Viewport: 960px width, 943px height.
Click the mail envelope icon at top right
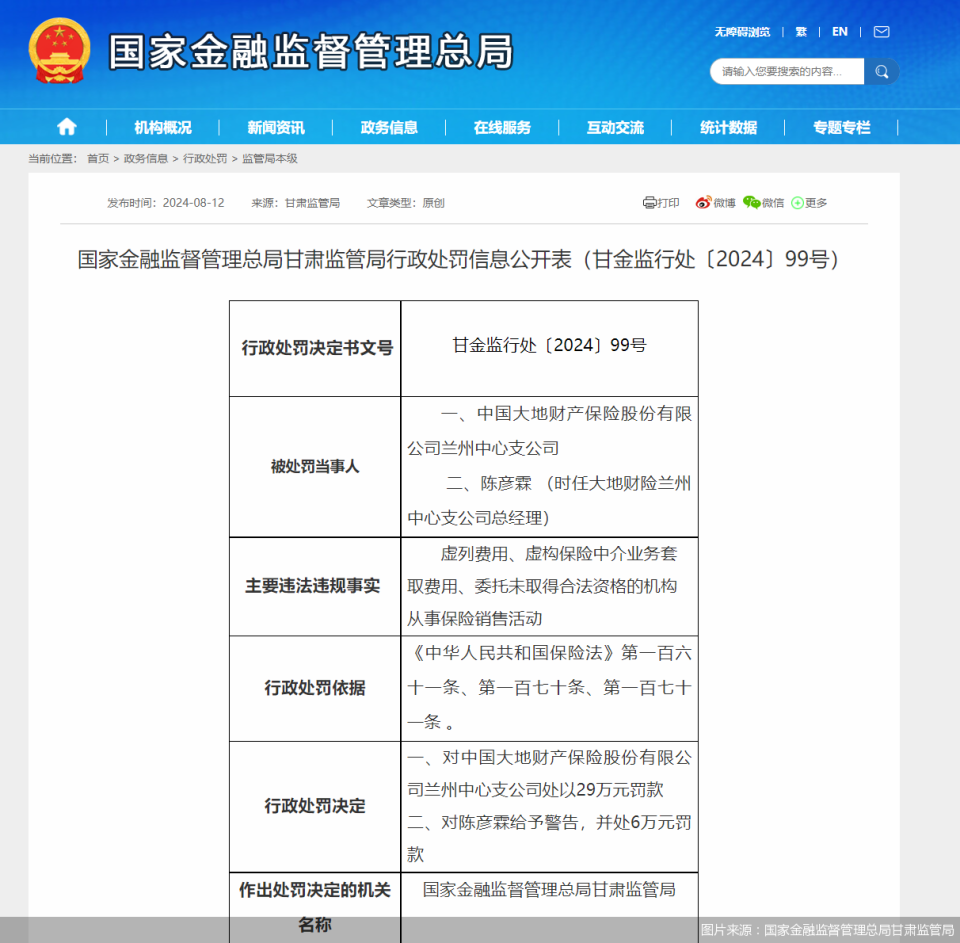click(x=881, y=31)
